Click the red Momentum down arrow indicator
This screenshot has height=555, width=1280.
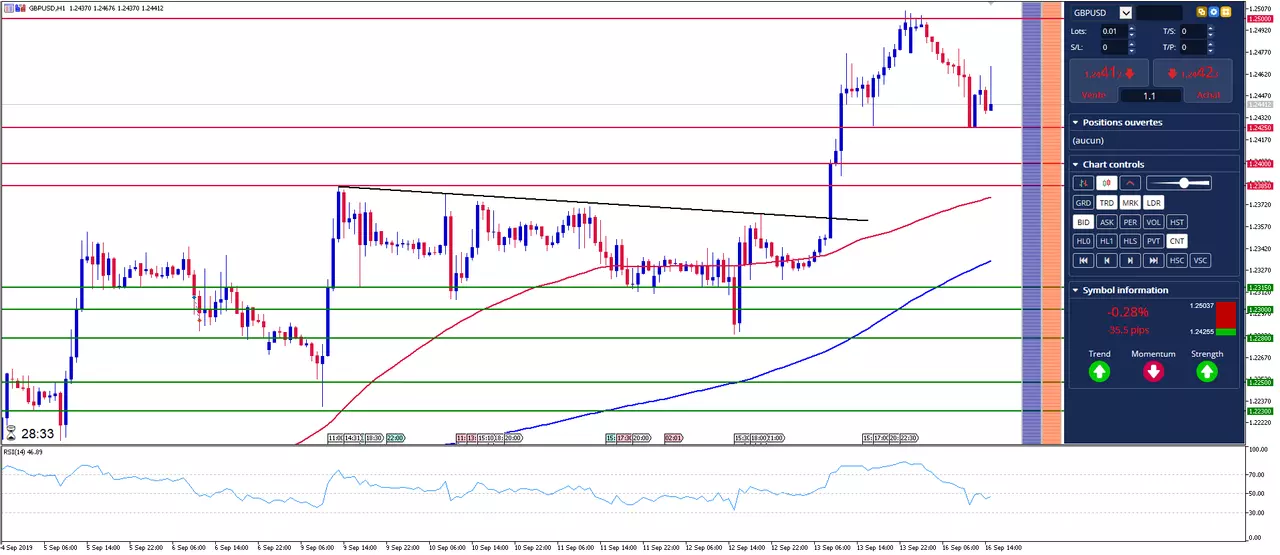pos(1153,372)
